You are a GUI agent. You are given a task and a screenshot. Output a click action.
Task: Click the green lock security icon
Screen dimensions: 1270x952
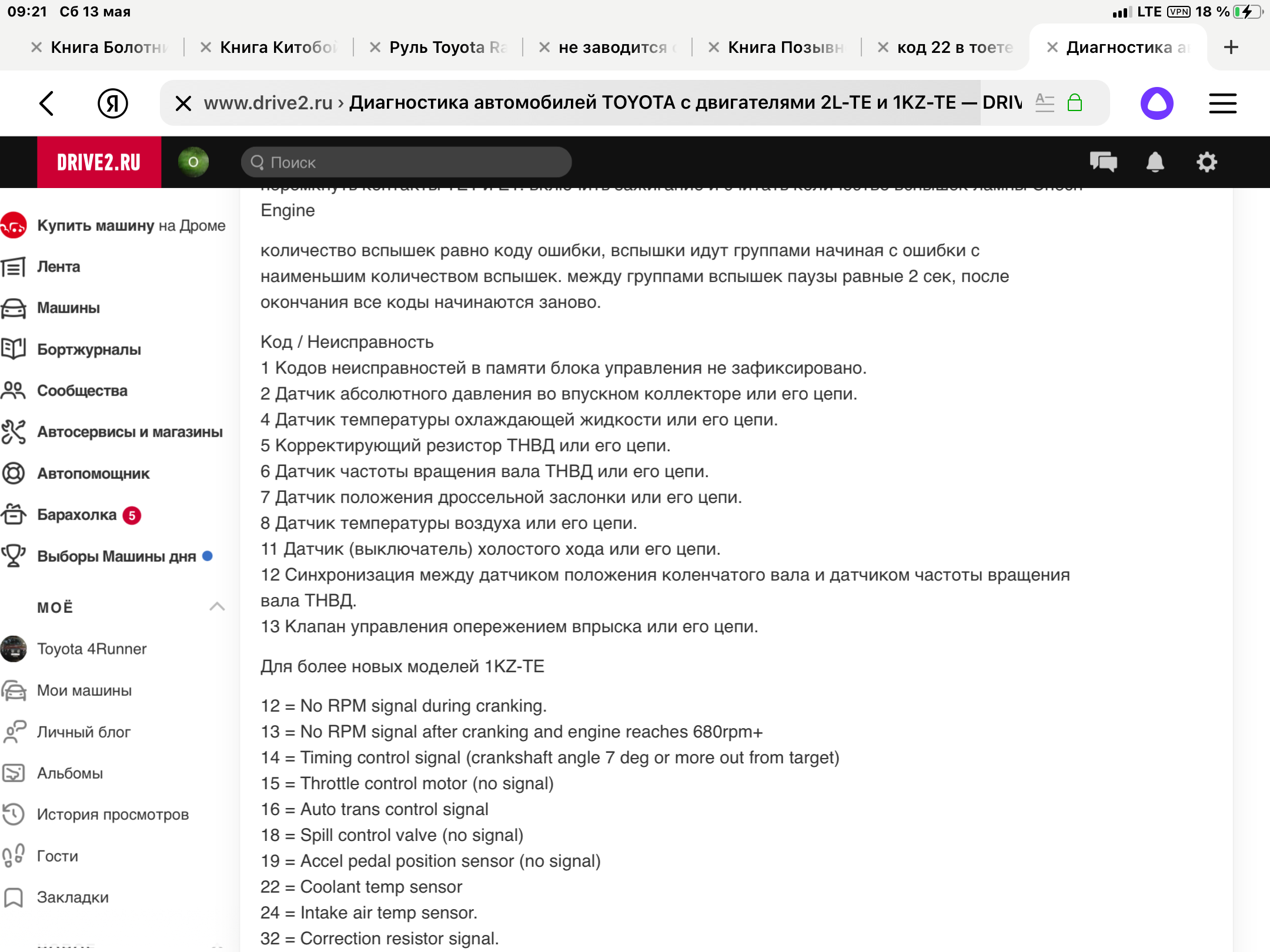(x=1075, y=103)
